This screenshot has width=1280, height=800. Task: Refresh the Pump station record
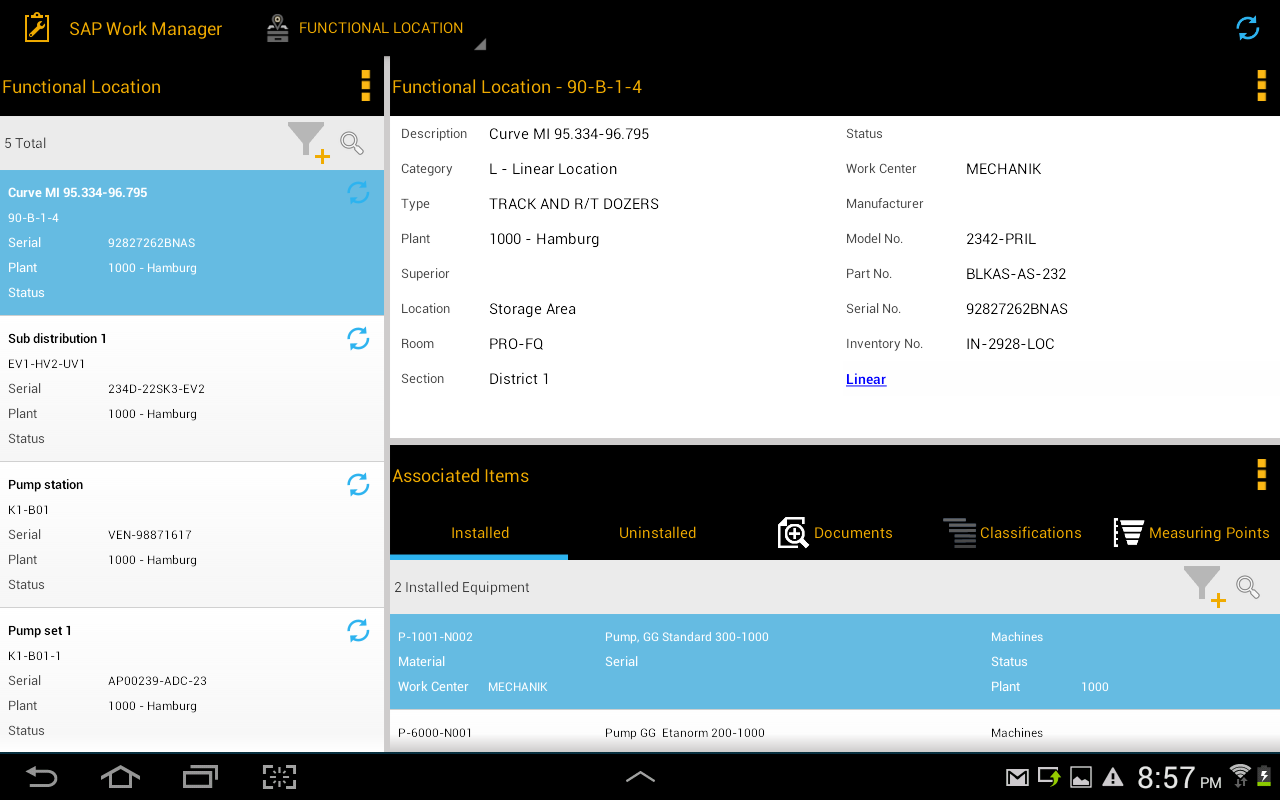point(358,484)
